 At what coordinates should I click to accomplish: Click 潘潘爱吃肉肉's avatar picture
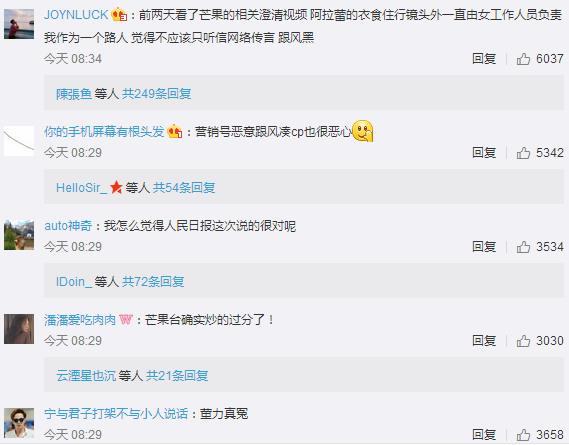click(x=19, y=329)
